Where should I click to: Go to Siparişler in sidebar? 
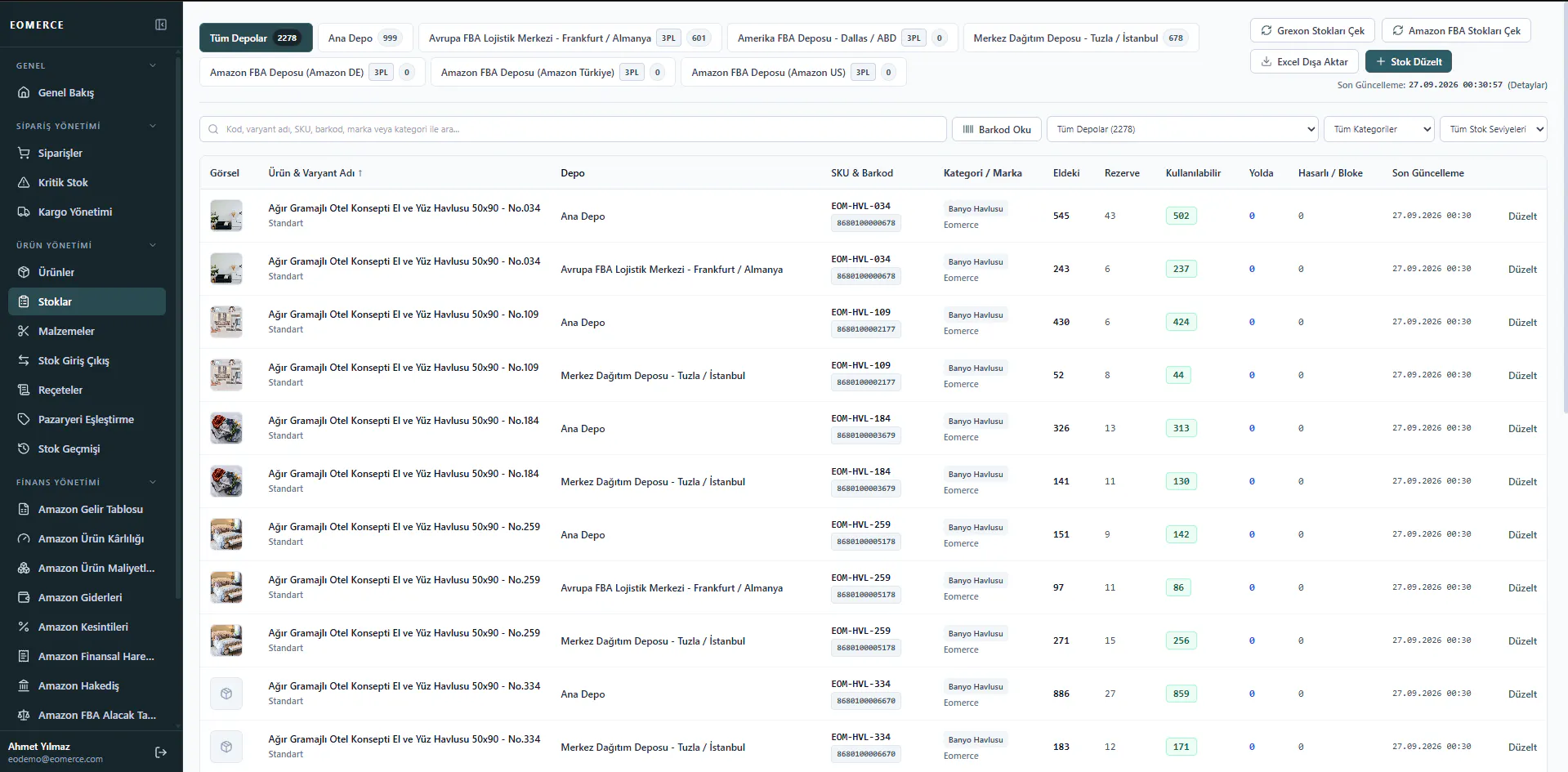(87, 154)
